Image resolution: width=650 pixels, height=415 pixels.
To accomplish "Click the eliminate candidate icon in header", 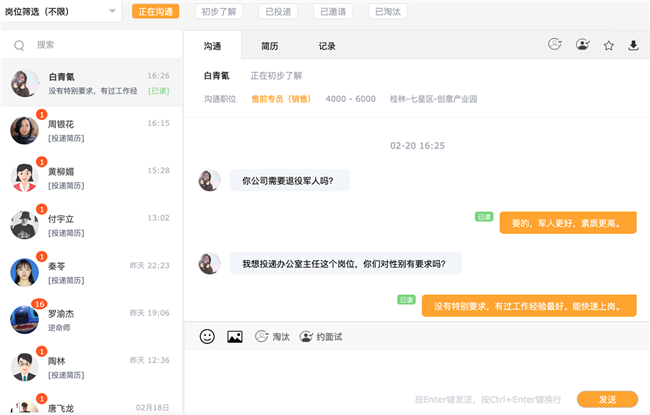I will tap(555, 44).
